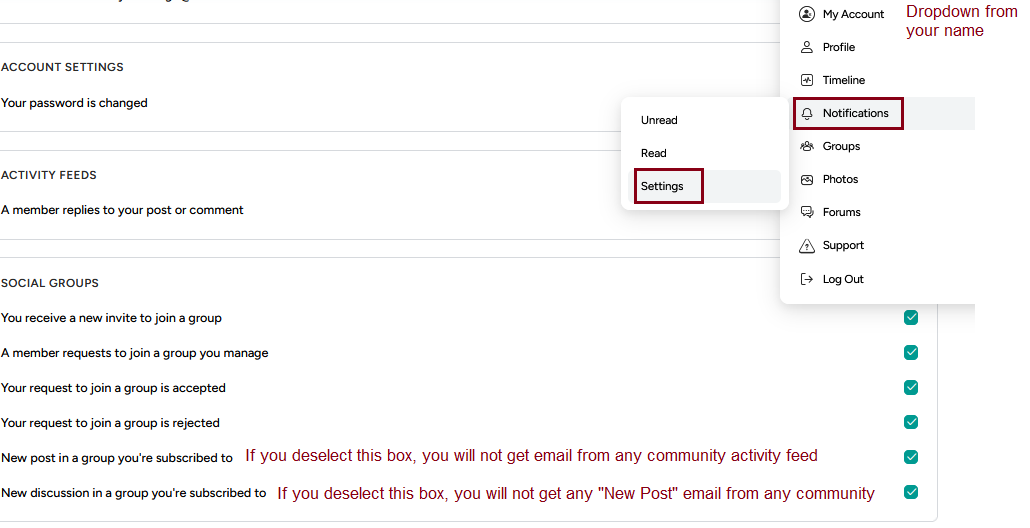Deselect new discussion in subscribed group checkbox
The image size is (1030, 528).
click(910, 492)
